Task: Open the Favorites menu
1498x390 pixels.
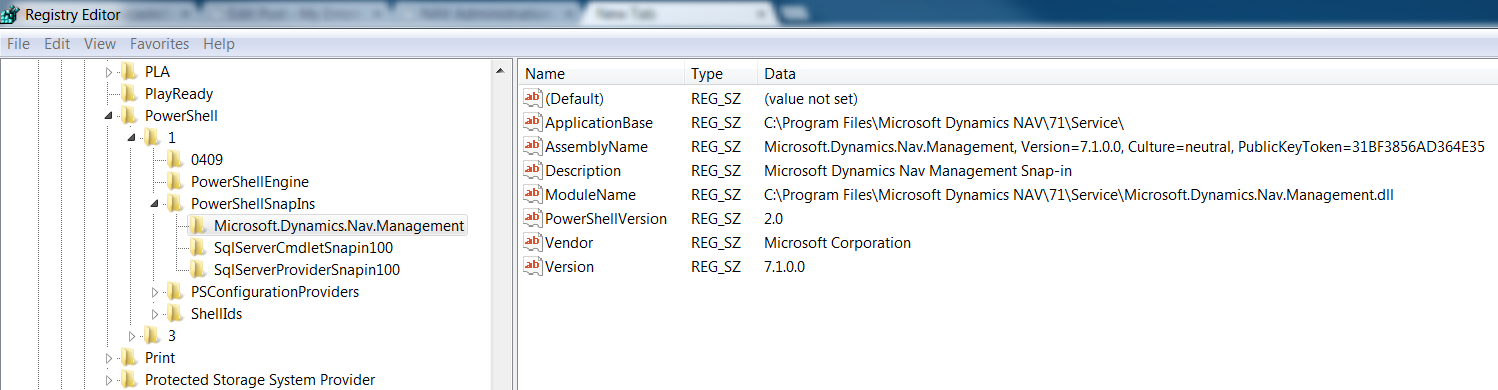Action: 159,44
